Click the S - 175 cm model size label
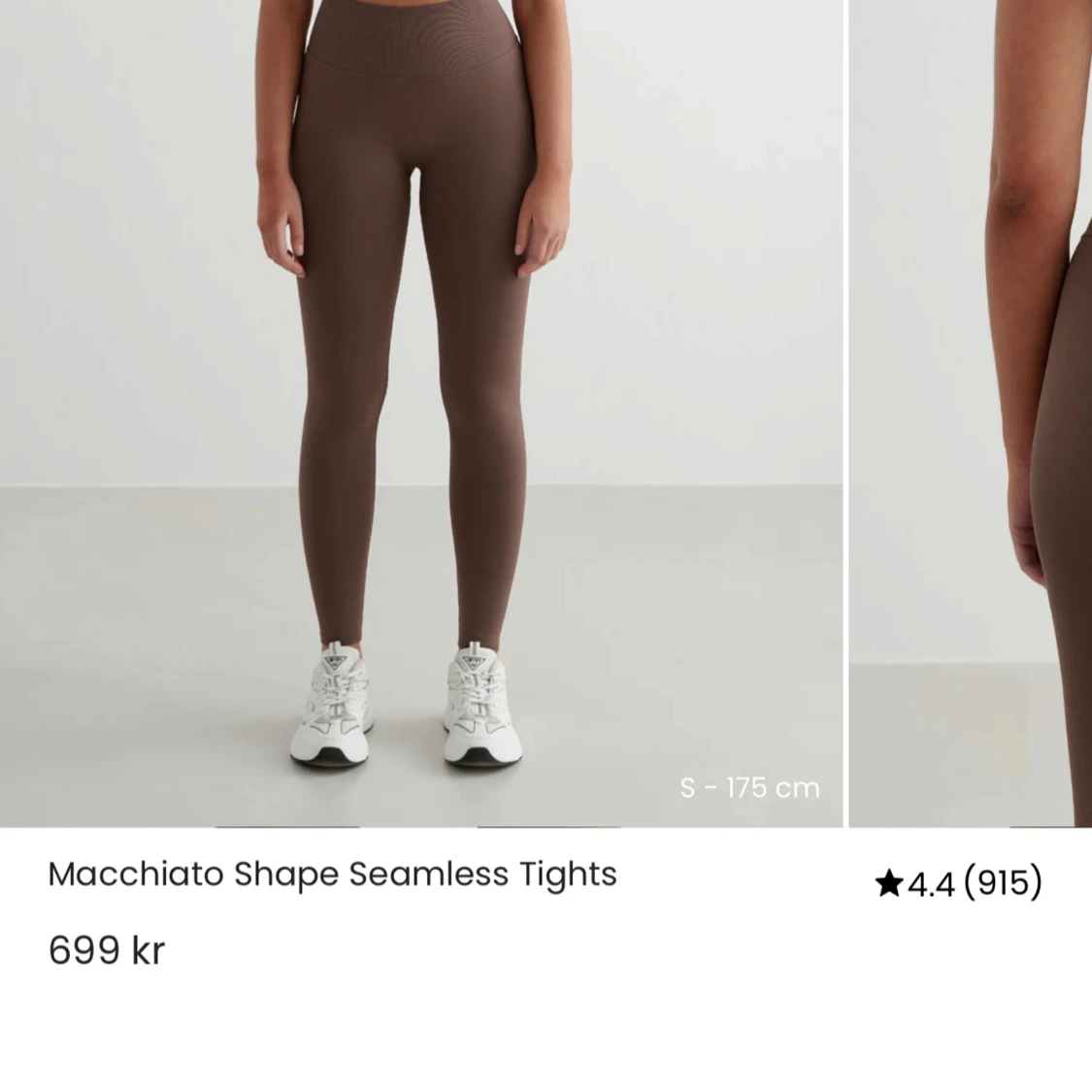Viewport: 1092px width, 1092px height. 750,787
